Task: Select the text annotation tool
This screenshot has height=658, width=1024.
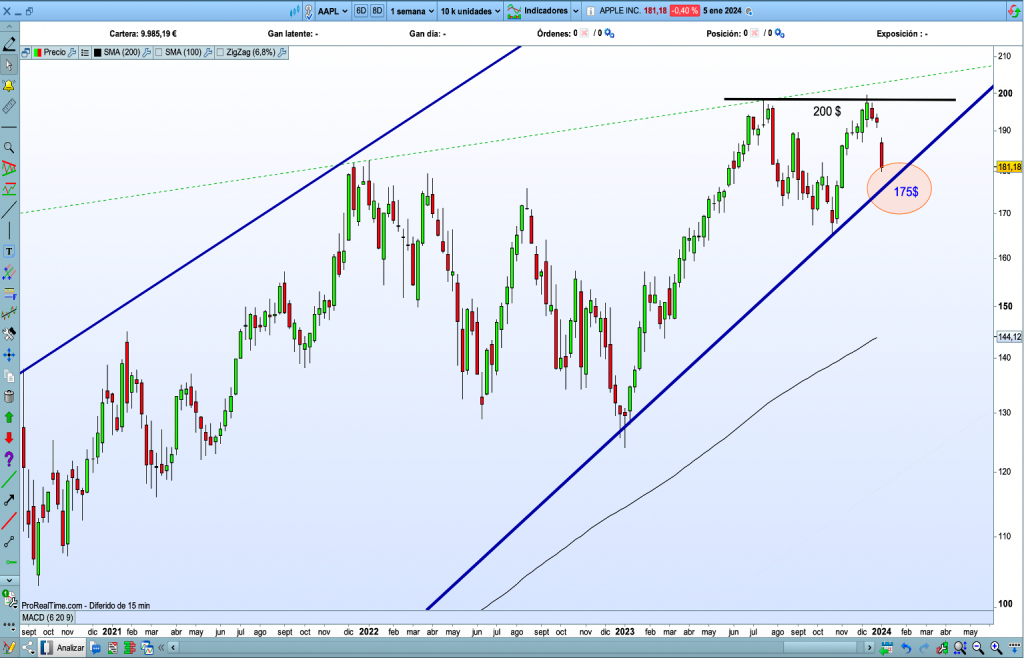Action: click(x=9, y=251)
